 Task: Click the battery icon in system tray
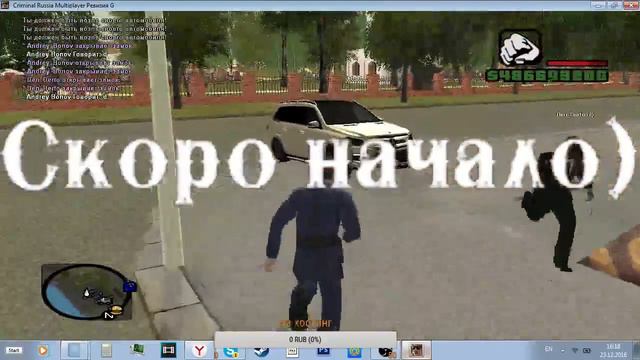point(587,351)
